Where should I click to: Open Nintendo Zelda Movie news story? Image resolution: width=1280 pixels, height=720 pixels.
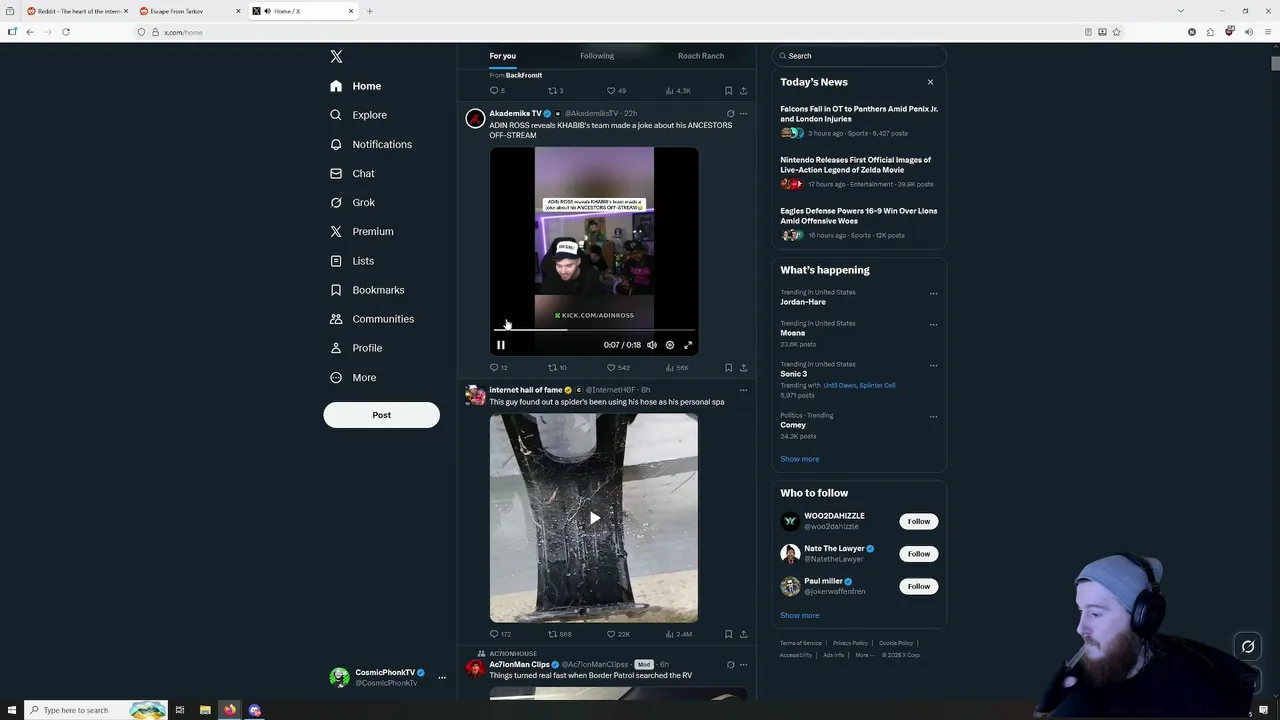[x=859, y=171]
